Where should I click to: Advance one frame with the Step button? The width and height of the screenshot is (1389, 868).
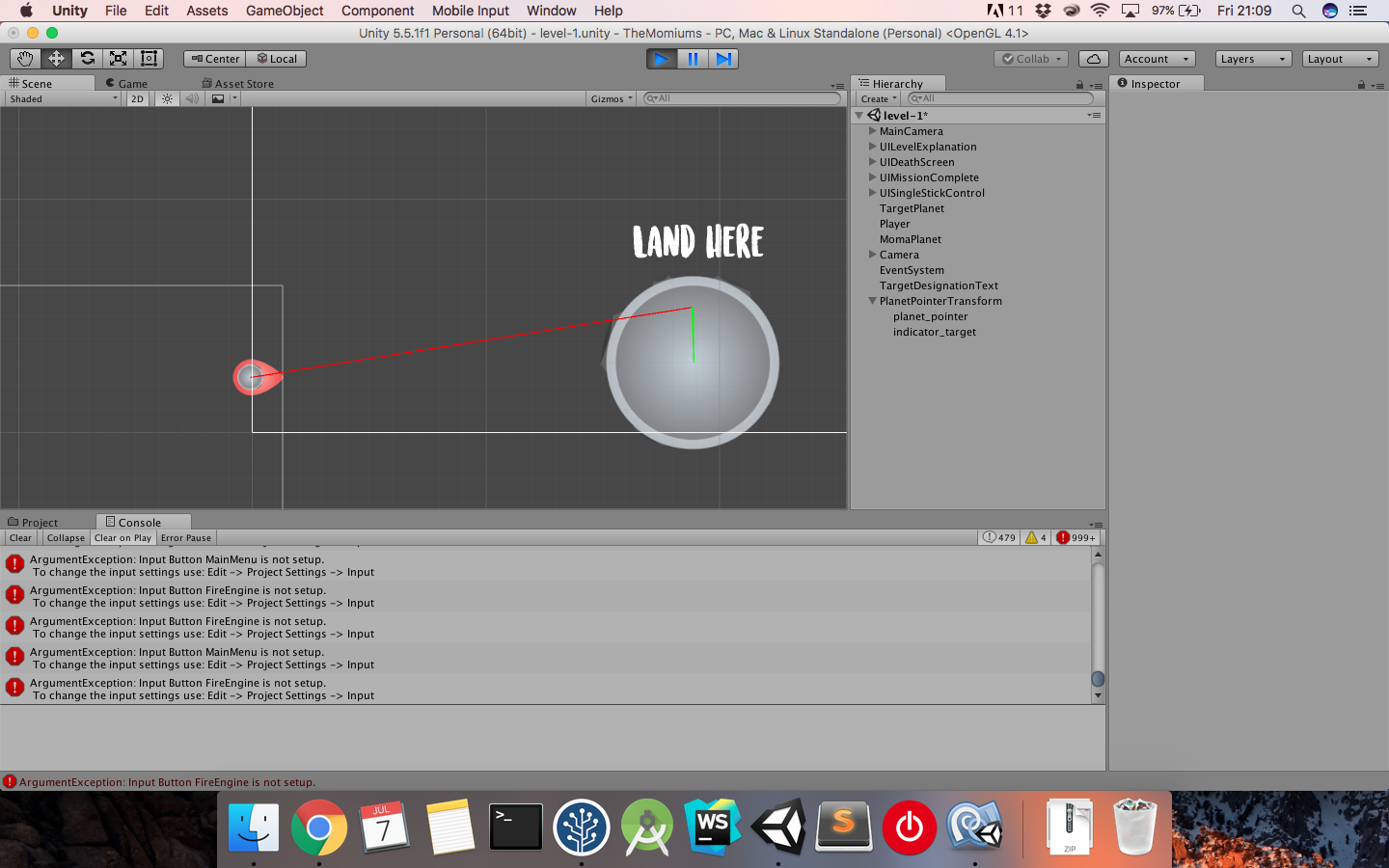coord(723,59)
